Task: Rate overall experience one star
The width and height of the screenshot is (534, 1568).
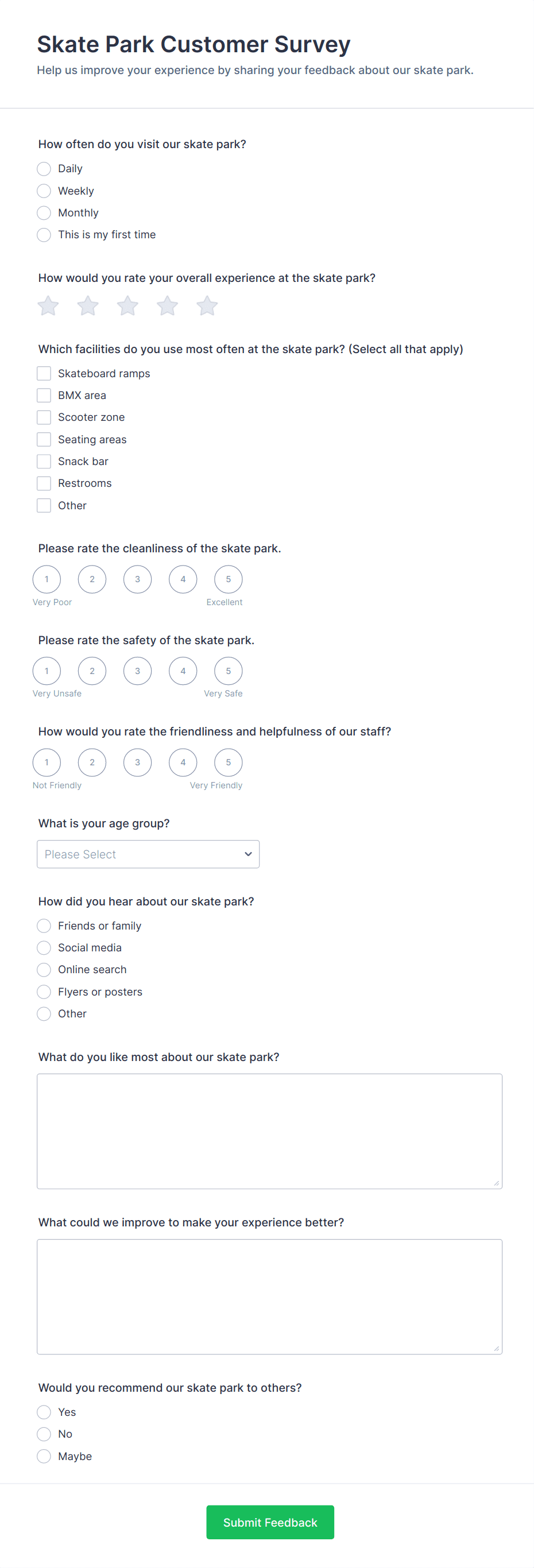Action: click(x=48, y=305)
